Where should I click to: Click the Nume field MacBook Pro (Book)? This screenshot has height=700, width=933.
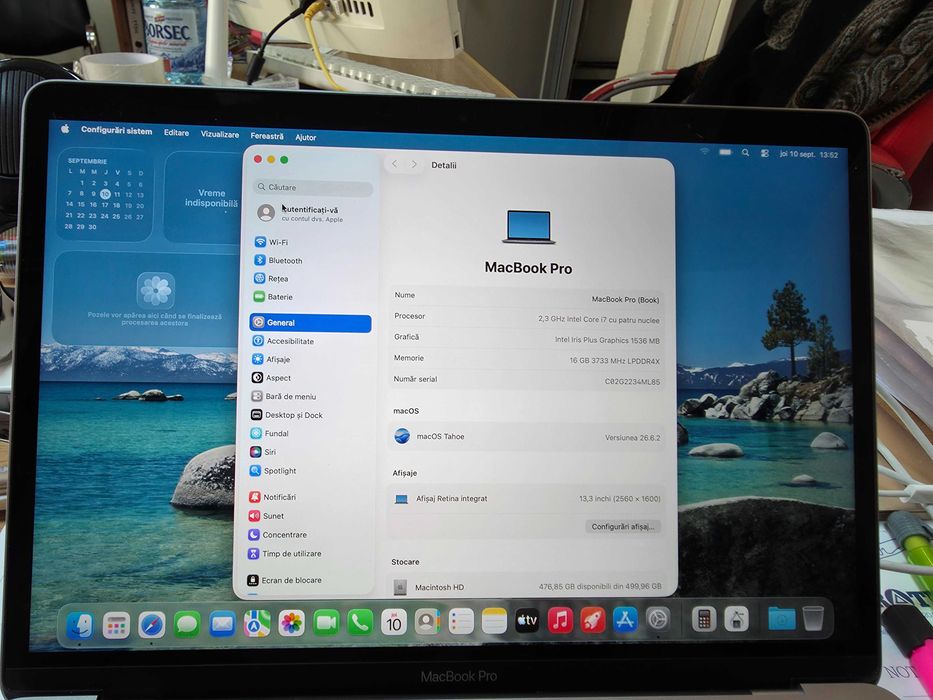[x=625, y=299]
